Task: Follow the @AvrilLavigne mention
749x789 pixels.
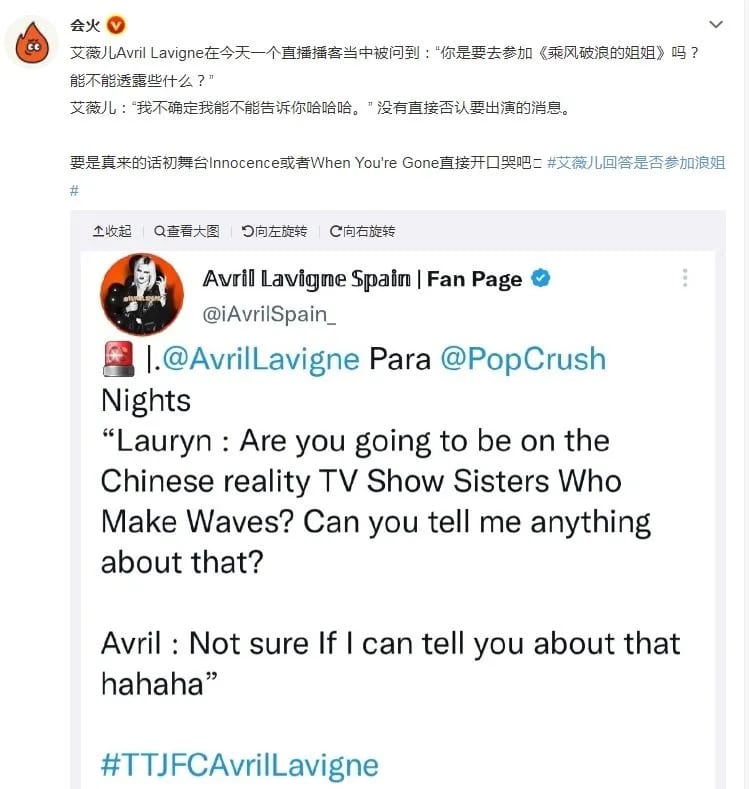Action: (261, 359)
